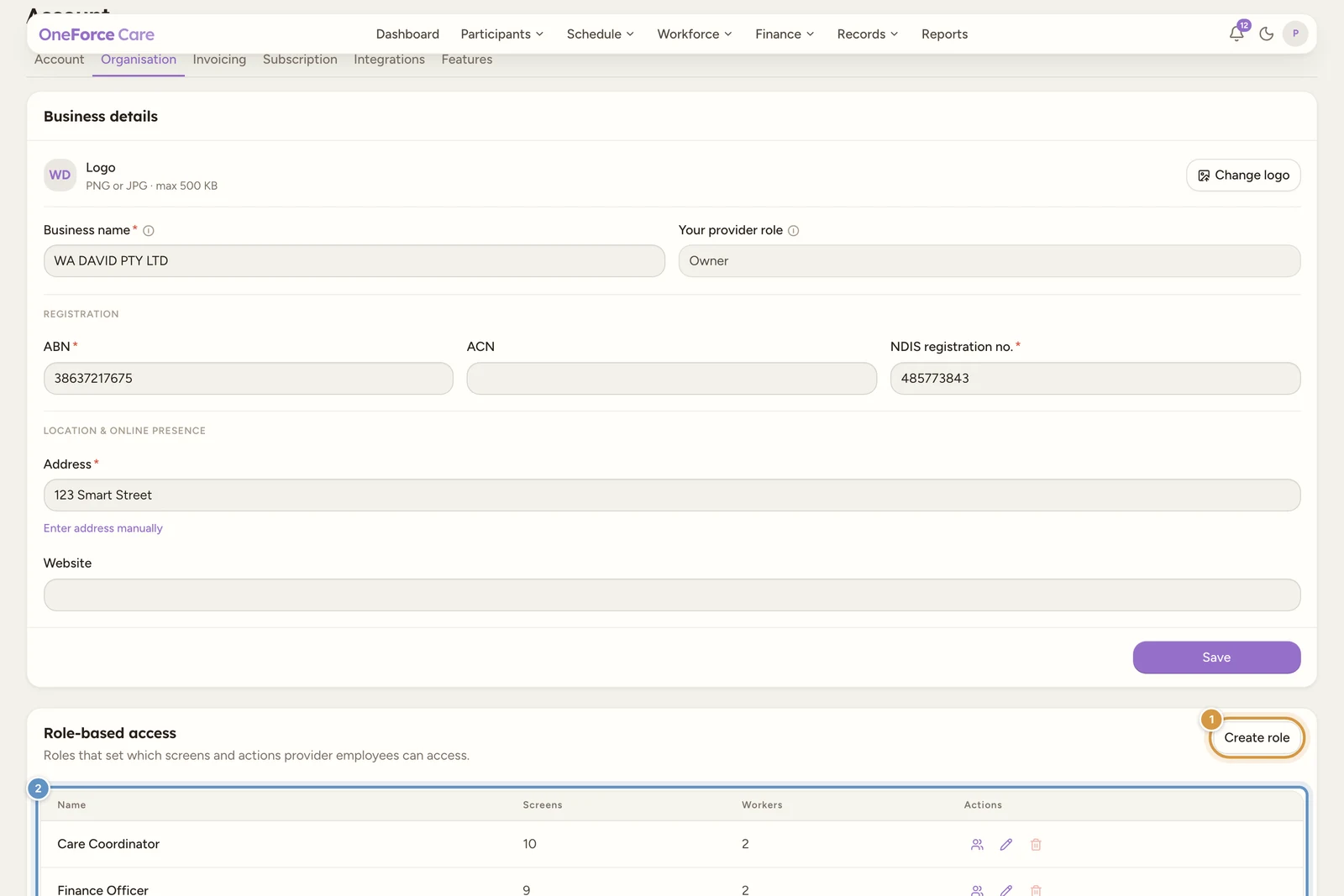
Task: Click the WD logo thumbnail
Action: [x=60, y=175]
